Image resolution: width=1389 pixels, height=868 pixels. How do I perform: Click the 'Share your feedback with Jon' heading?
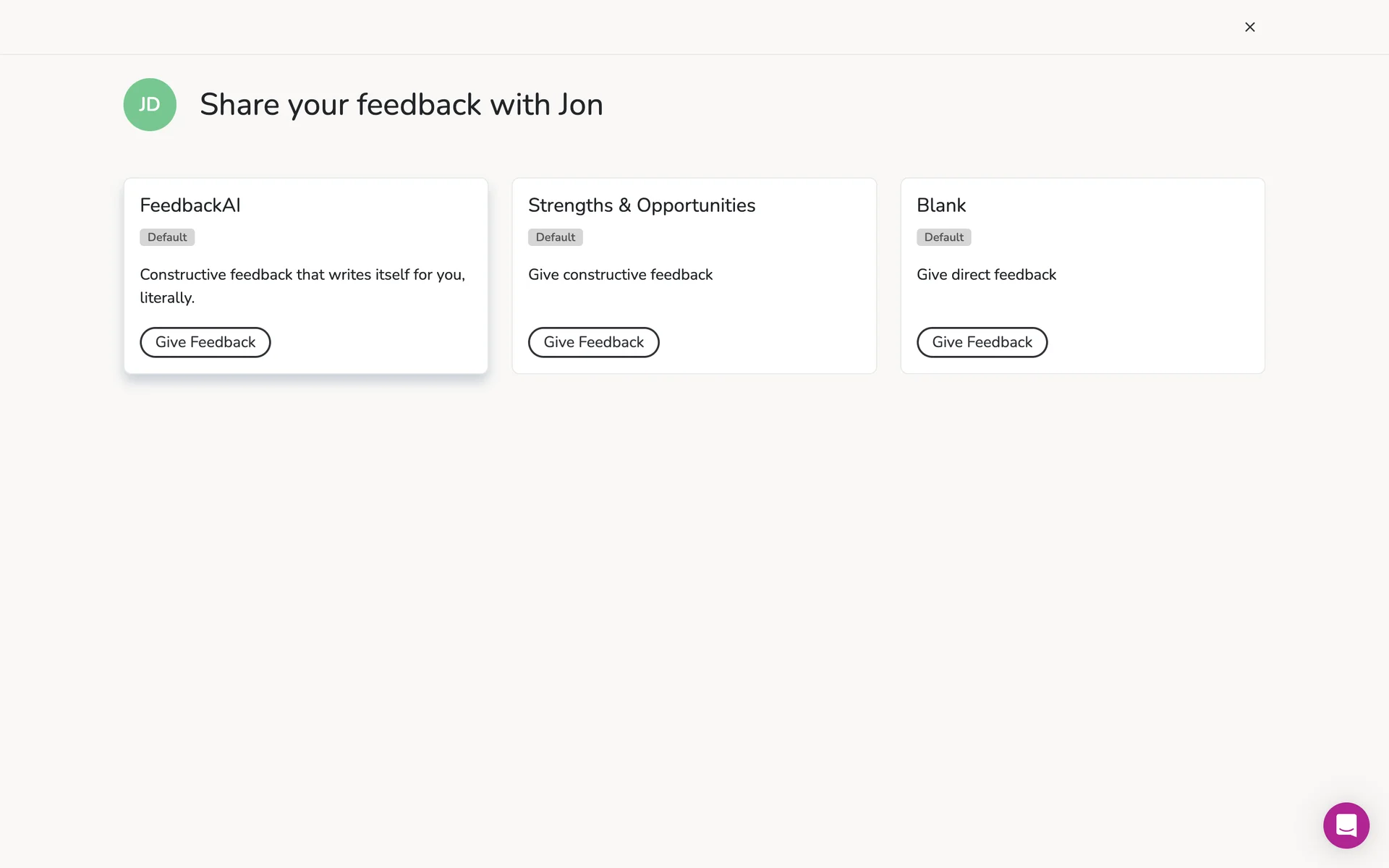(401, 105)
